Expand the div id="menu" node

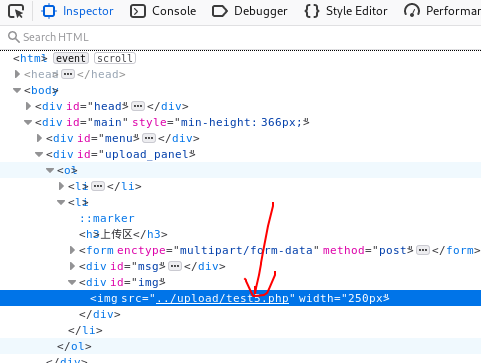pos(39,138)
